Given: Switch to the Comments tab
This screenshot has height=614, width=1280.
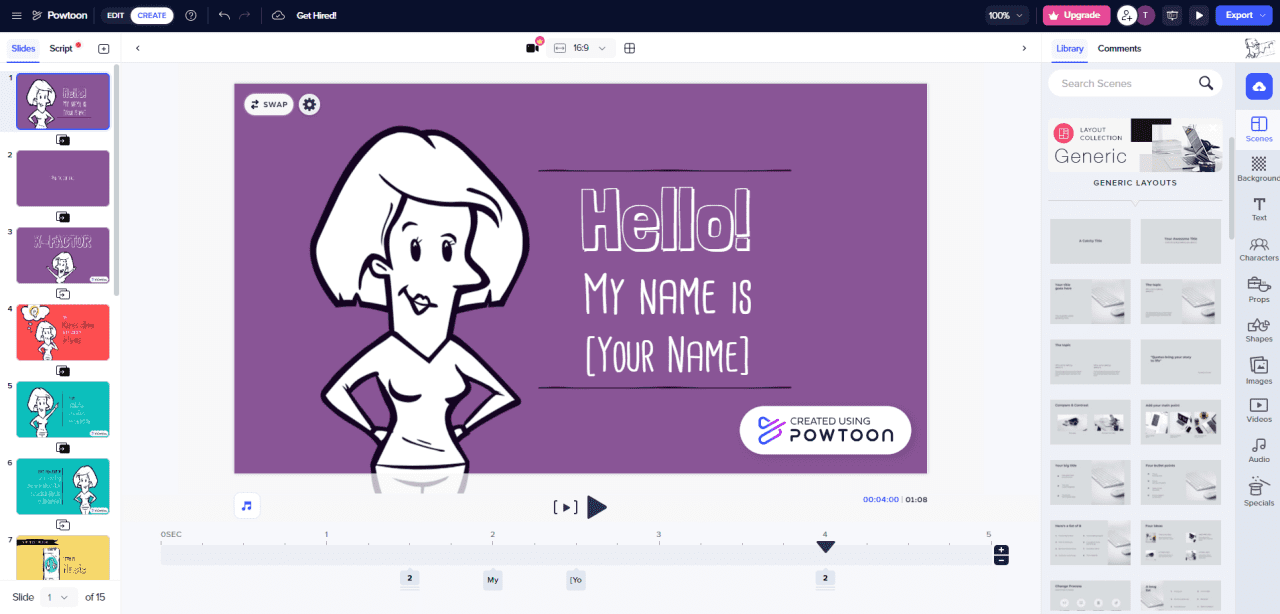Looking at the screenshot, I should click(1119, 48).
